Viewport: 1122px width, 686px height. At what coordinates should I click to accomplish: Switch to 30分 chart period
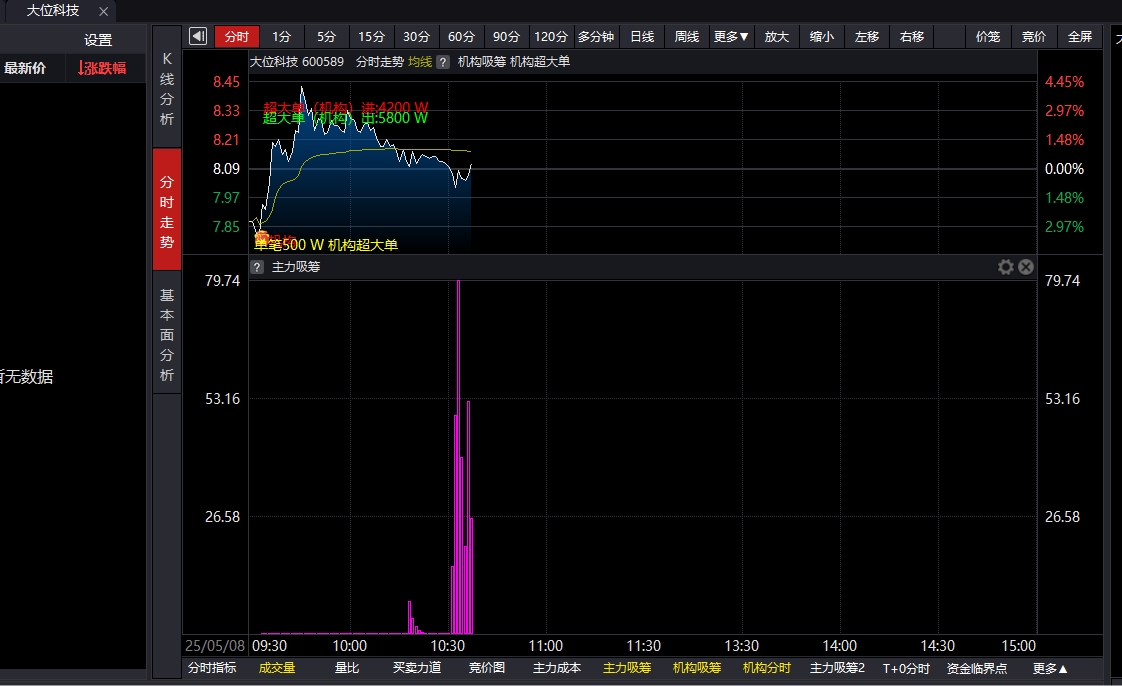[416, 36]
